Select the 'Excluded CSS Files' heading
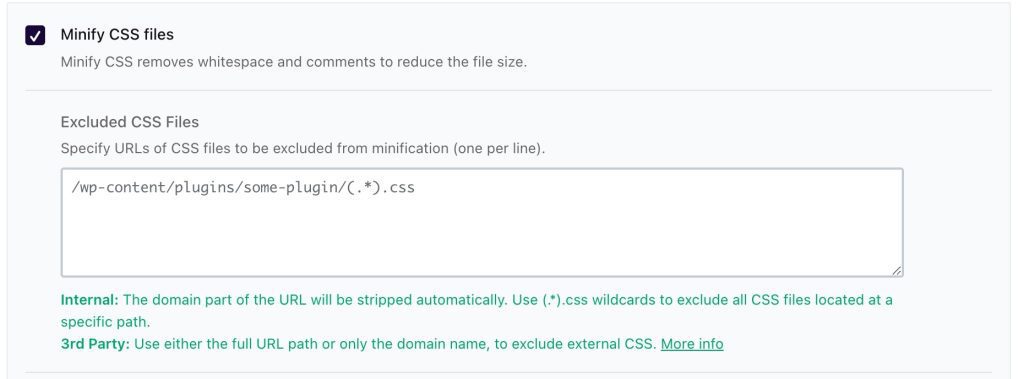 click(130, 122)
